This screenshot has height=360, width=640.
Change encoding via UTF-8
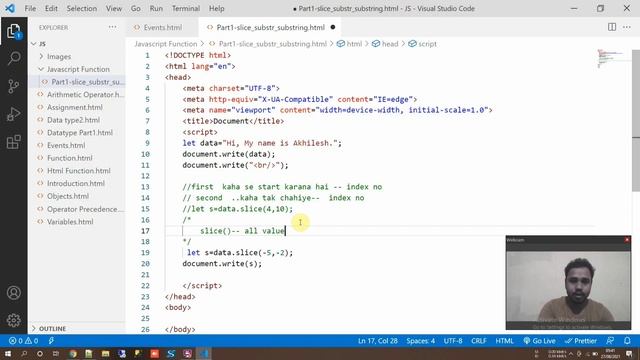[453, 341]
